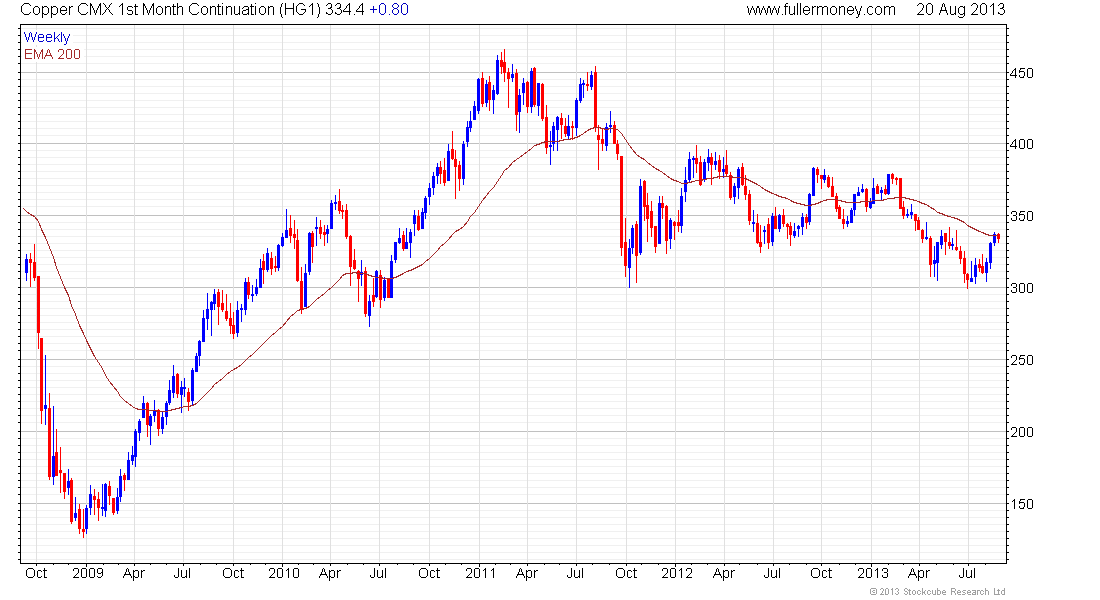Click the '2010' year label on time axis
The image size is (1100, 600).
point(283,573)
